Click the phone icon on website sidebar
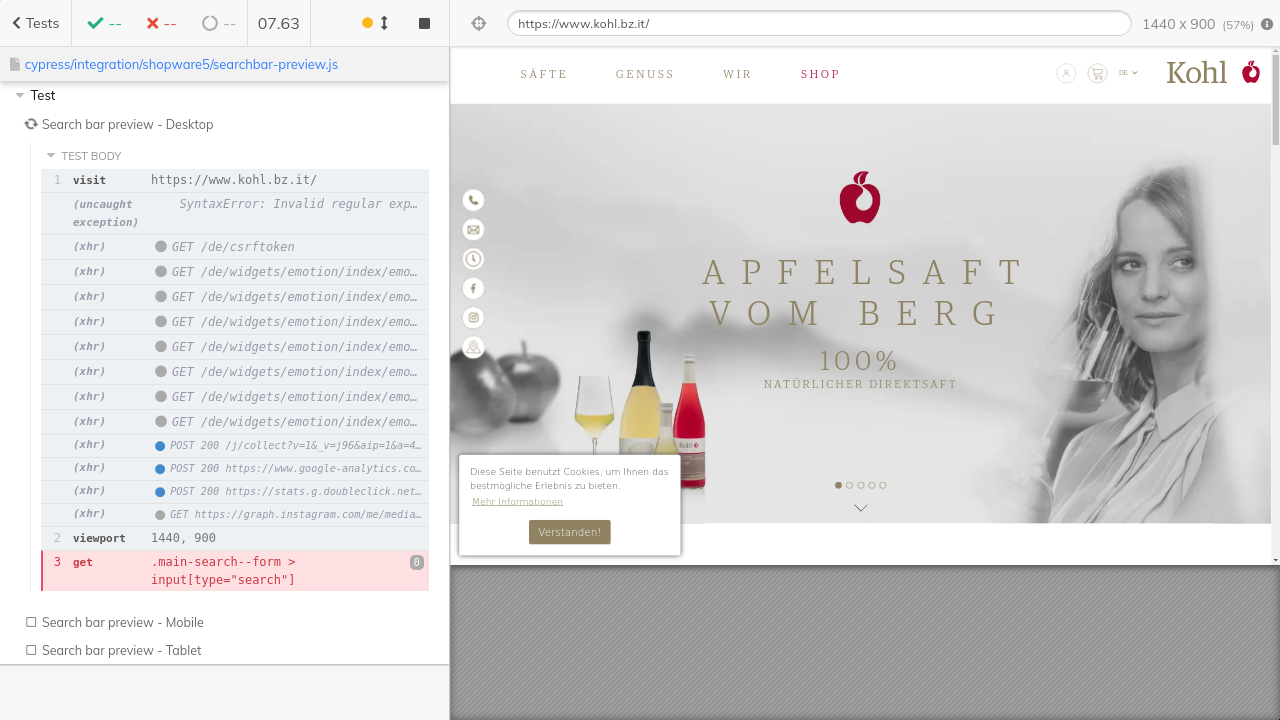 point(473,200)
